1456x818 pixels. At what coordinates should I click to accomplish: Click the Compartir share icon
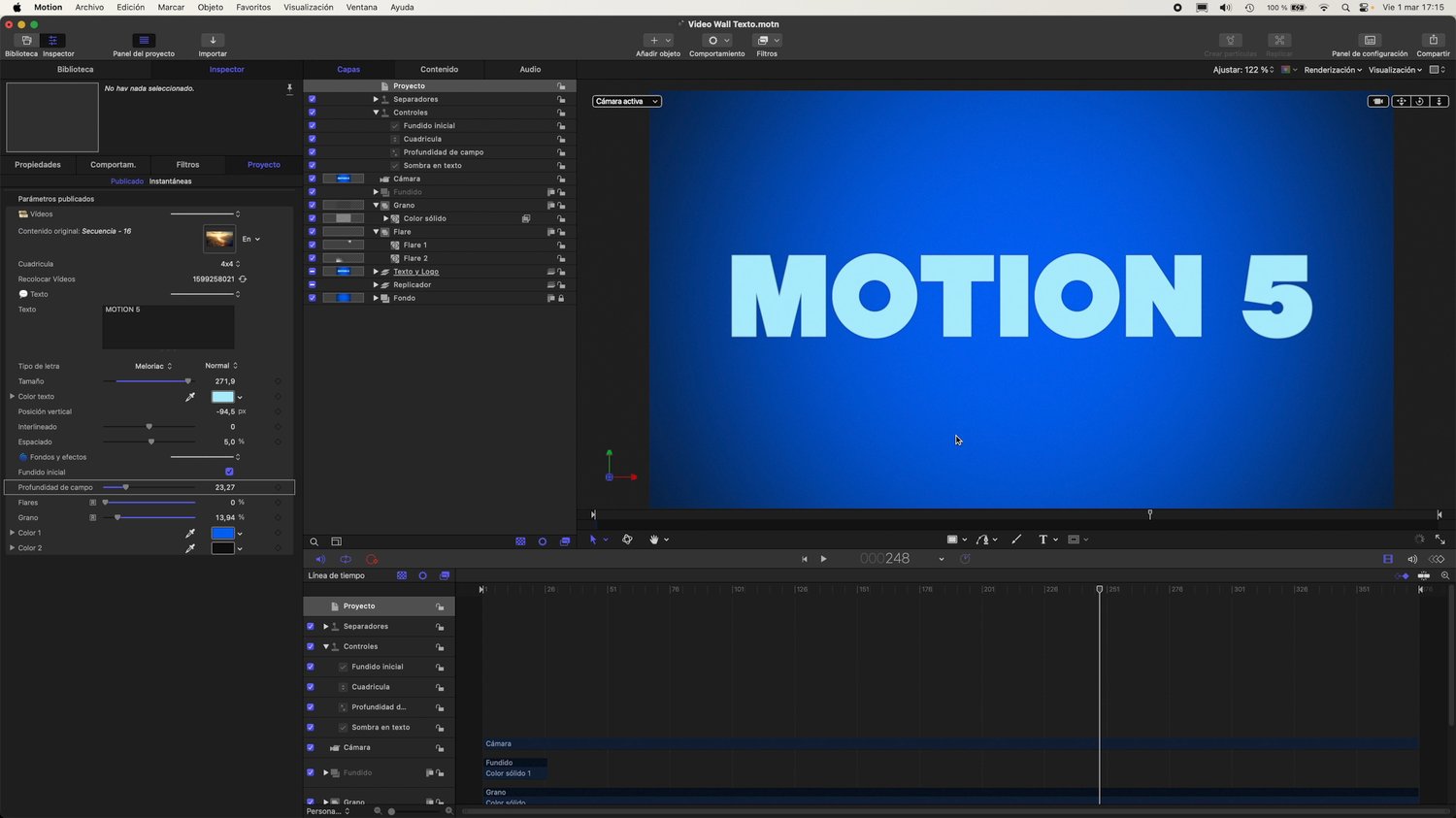(1433, 41)
